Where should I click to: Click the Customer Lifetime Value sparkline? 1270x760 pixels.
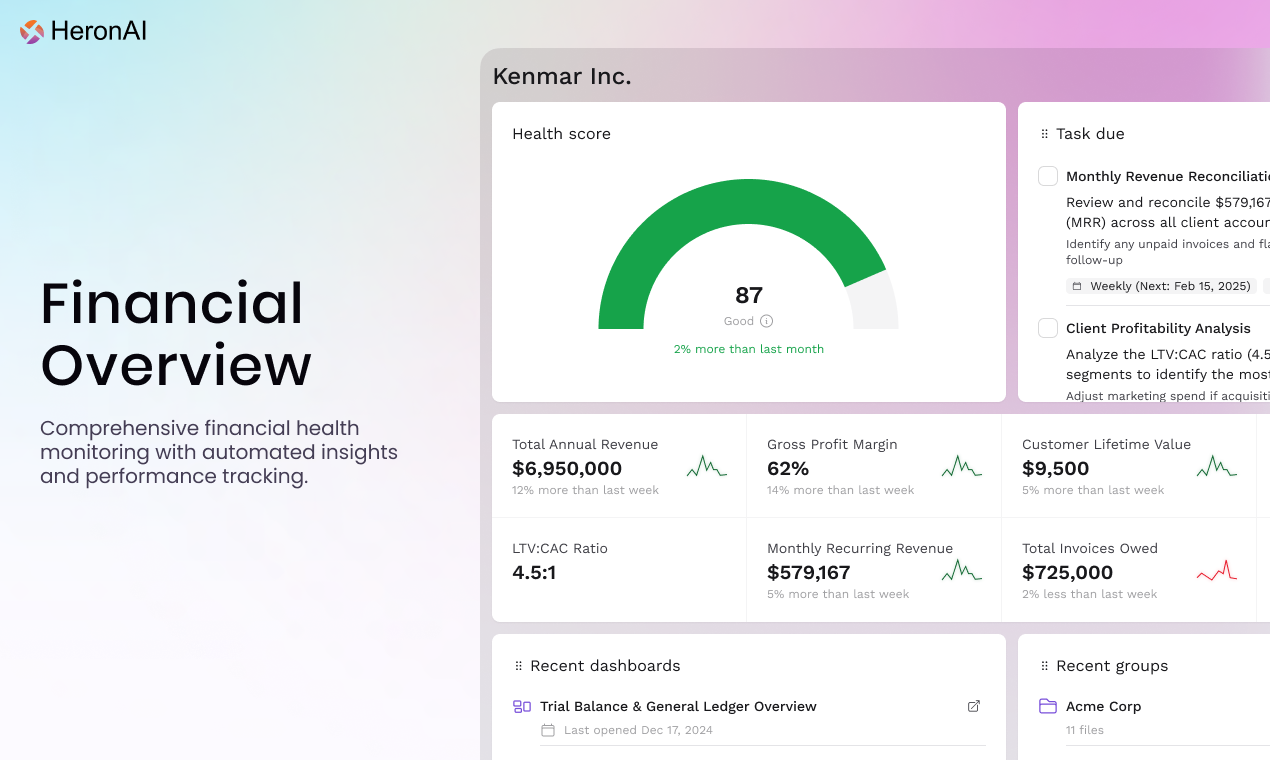(x=1217, y=466)
